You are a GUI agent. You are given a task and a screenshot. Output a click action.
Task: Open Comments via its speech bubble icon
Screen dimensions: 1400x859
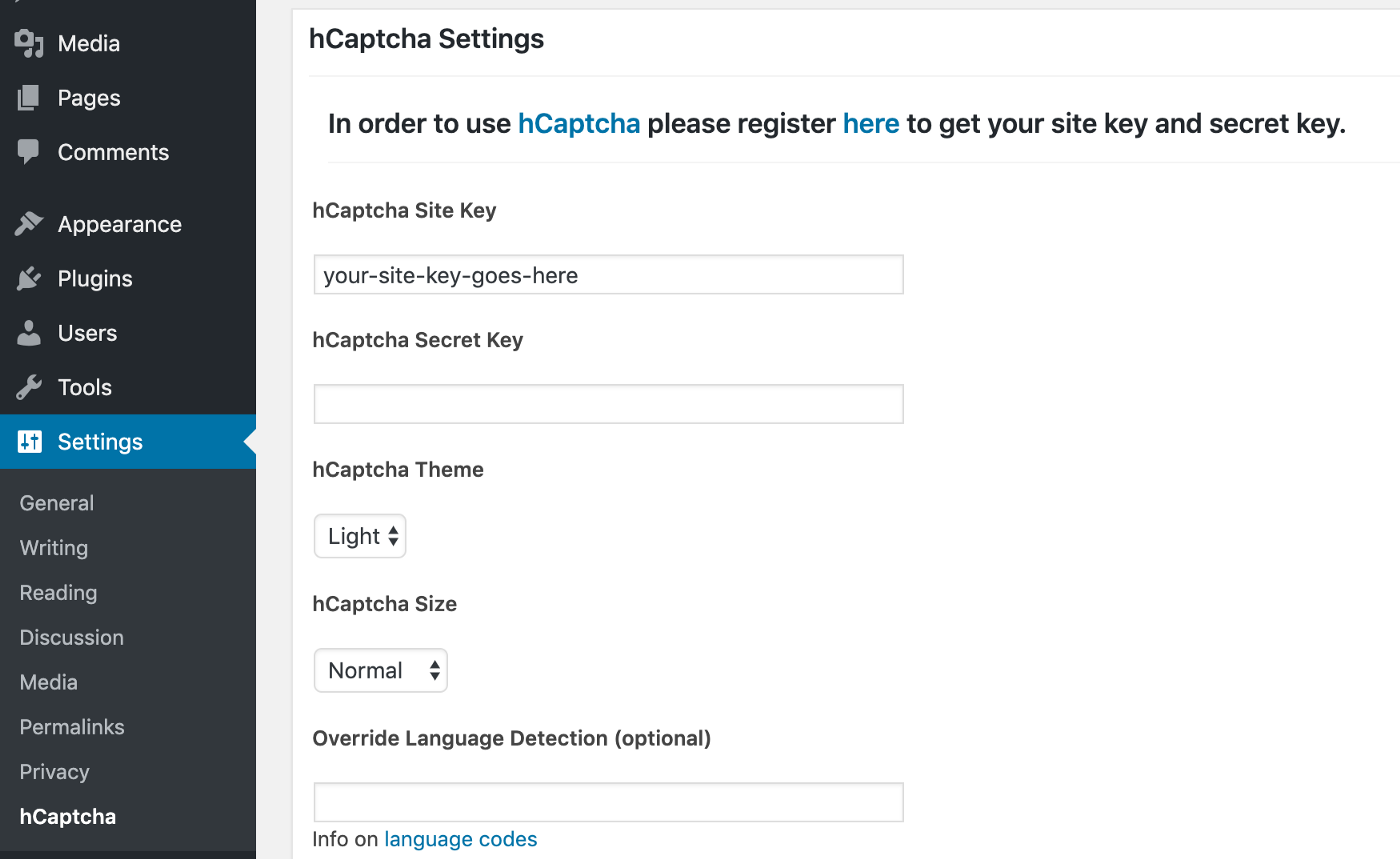point(27,152)
